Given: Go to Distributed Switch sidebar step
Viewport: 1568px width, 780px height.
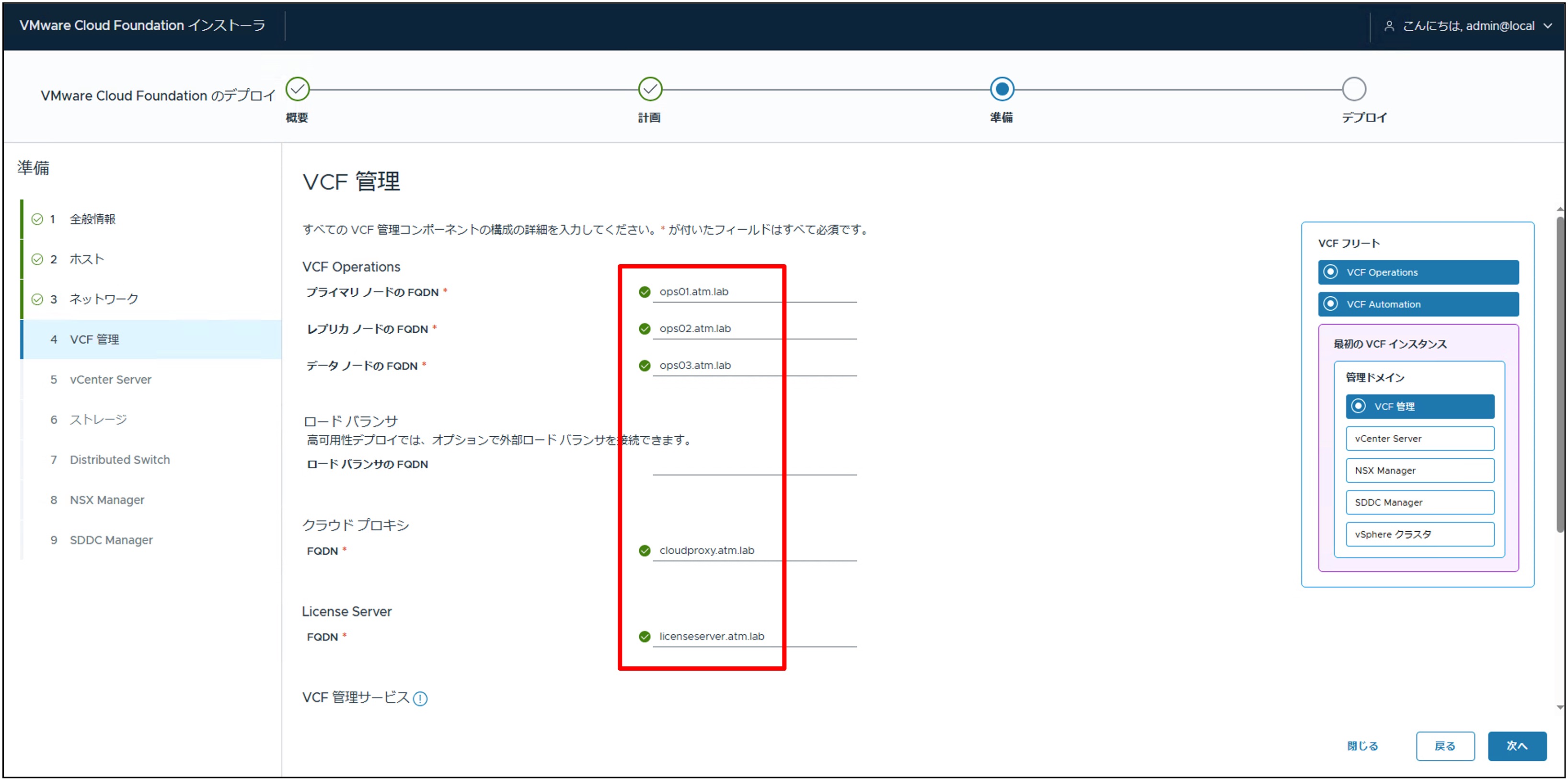Looking at the screenshot, I should 151,460.
